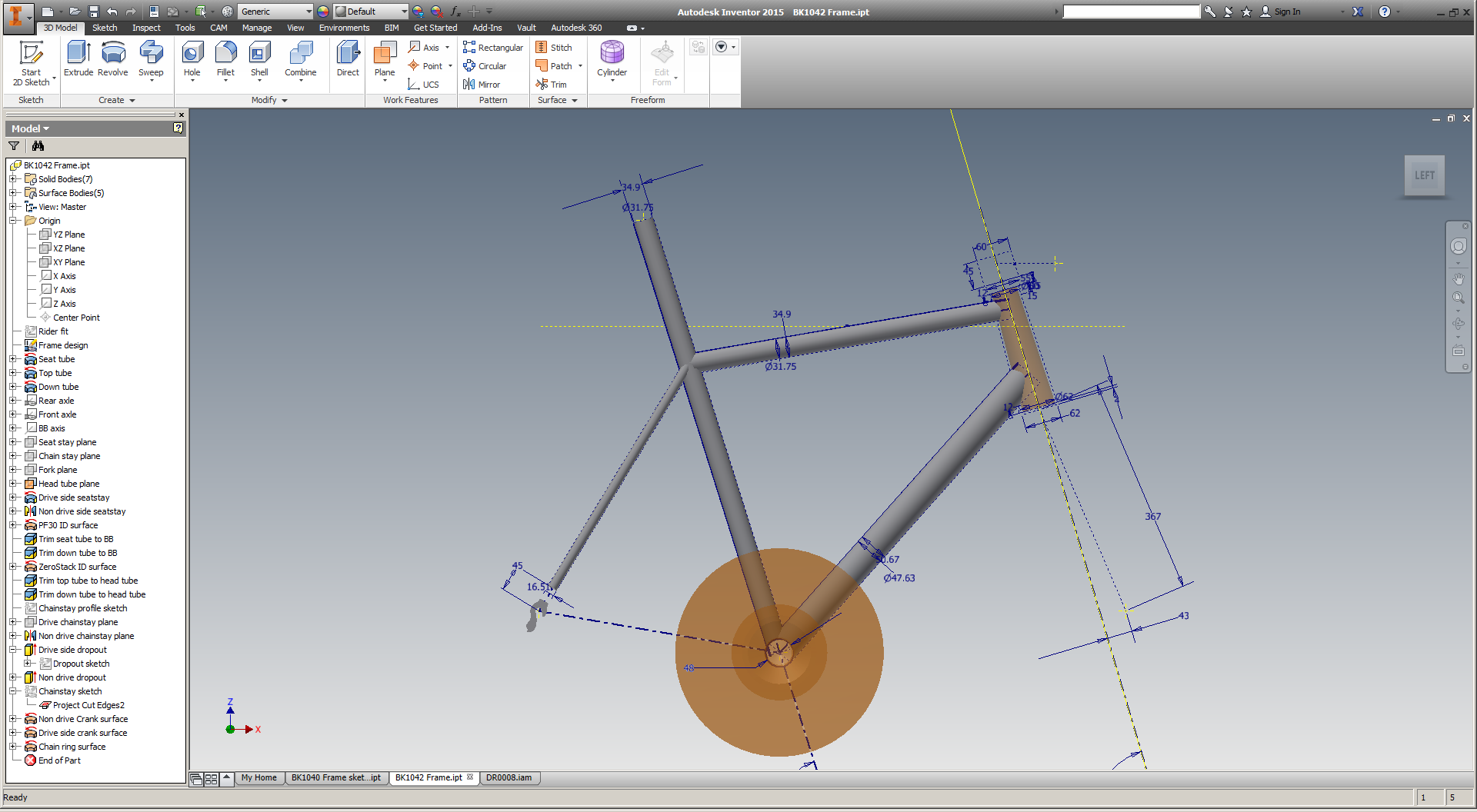
Task: Click the binoculars find icon in browser
Action: pyautogui.click(x=38, y=145)
